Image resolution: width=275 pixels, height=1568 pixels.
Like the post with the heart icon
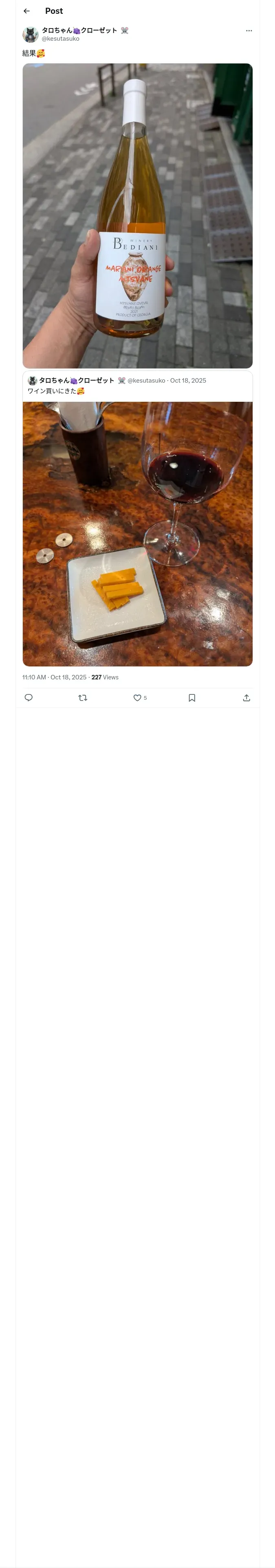pyautogui.click(x=138, y=698)
